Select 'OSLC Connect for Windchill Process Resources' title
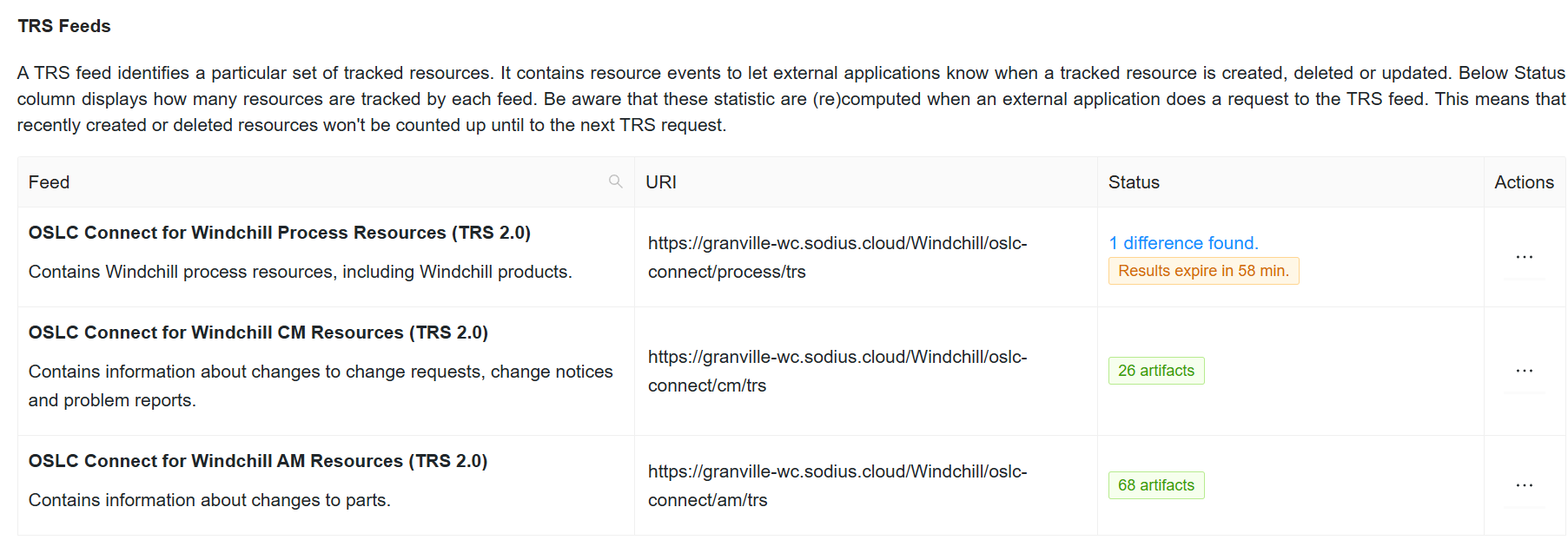 point(280,233)
